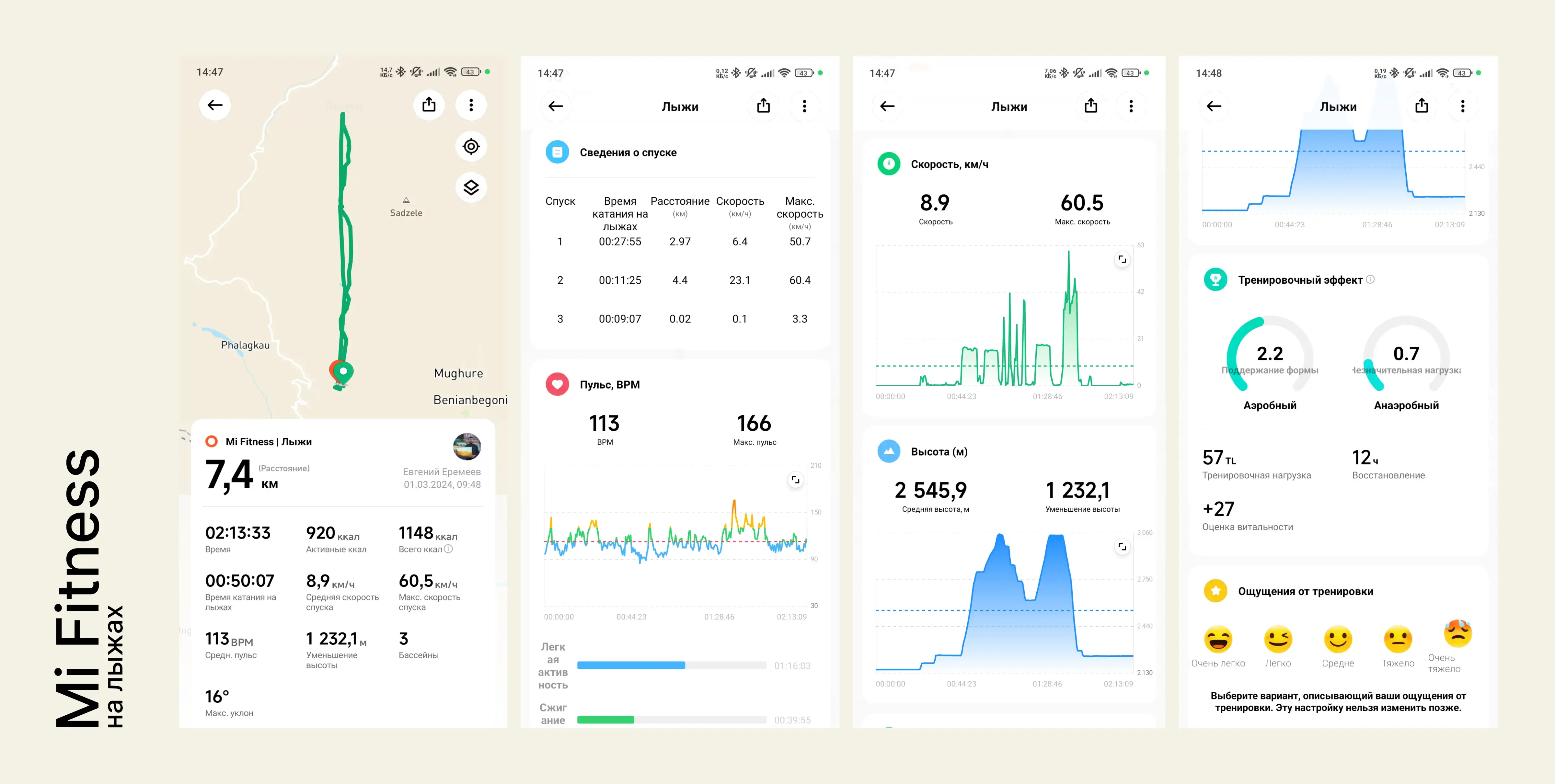The height and width of the screenshot is (784, 1555).
Task: Tap 57 TL Тренировочная нагрузка
Action: coord(1219,458)
